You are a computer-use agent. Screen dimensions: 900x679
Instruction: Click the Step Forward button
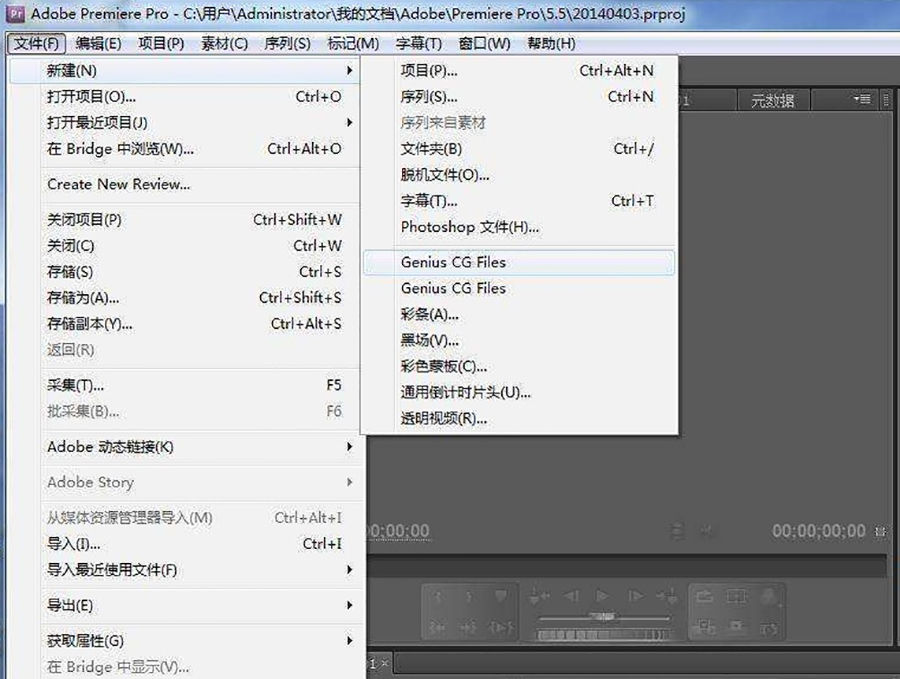[x=635, y=596]
